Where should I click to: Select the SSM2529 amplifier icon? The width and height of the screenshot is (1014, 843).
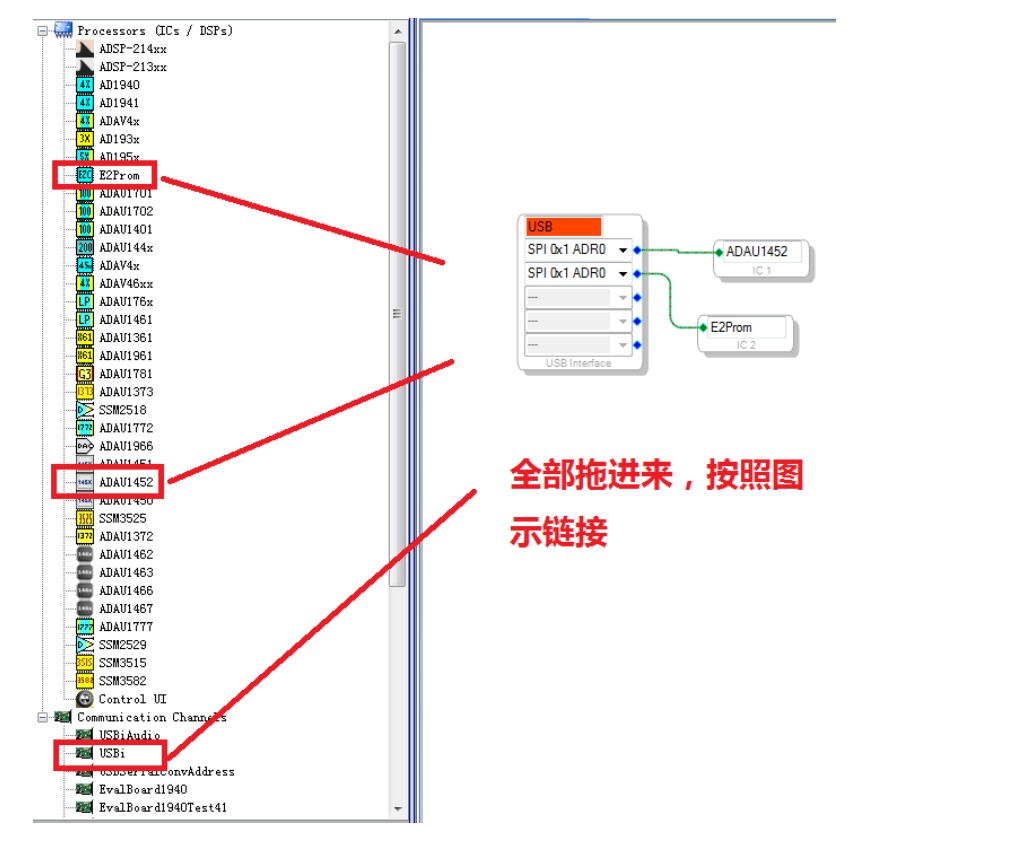click(85, 645)
